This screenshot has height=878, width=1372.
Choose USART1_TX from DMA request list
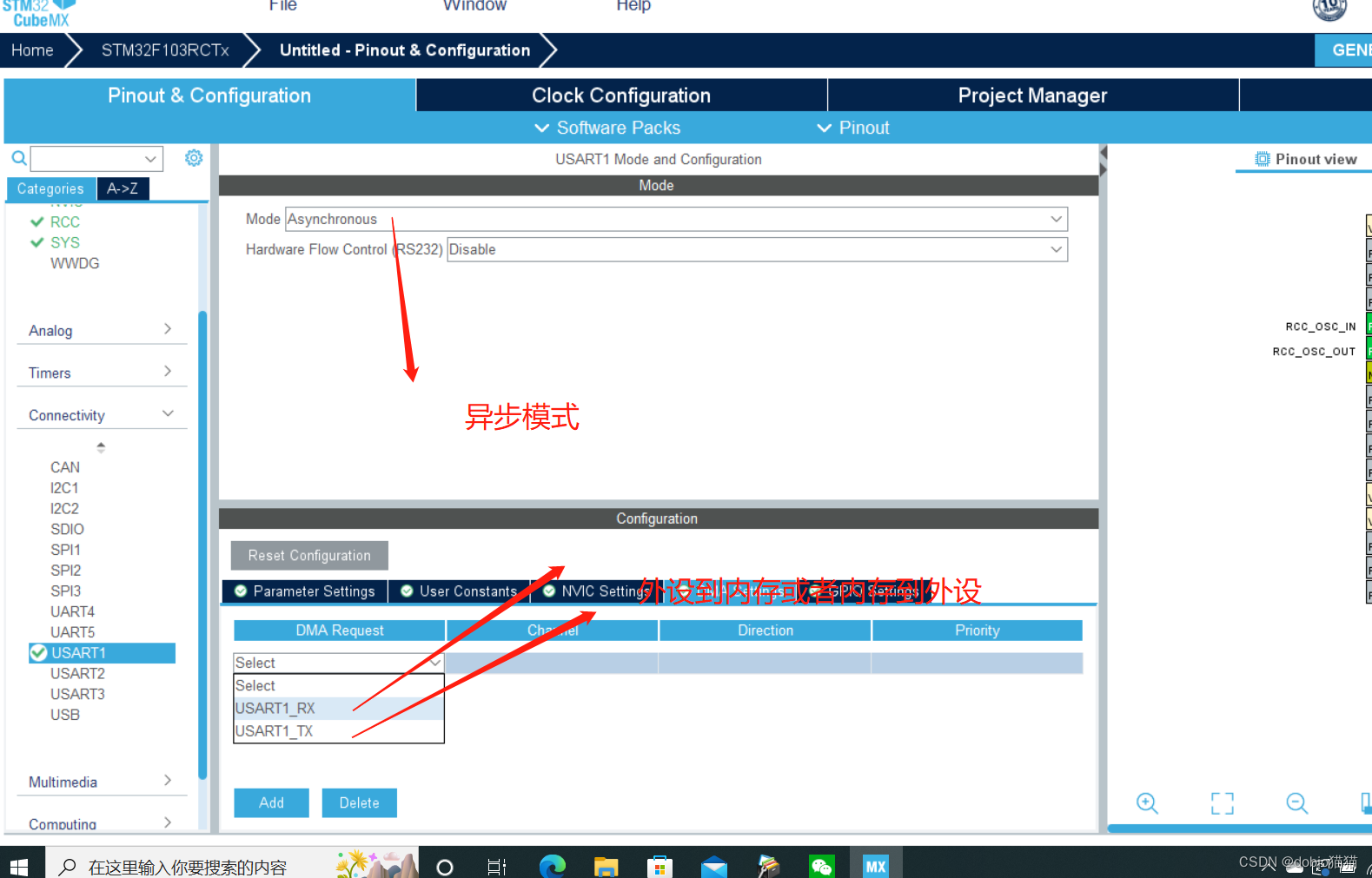pos(339,731)
